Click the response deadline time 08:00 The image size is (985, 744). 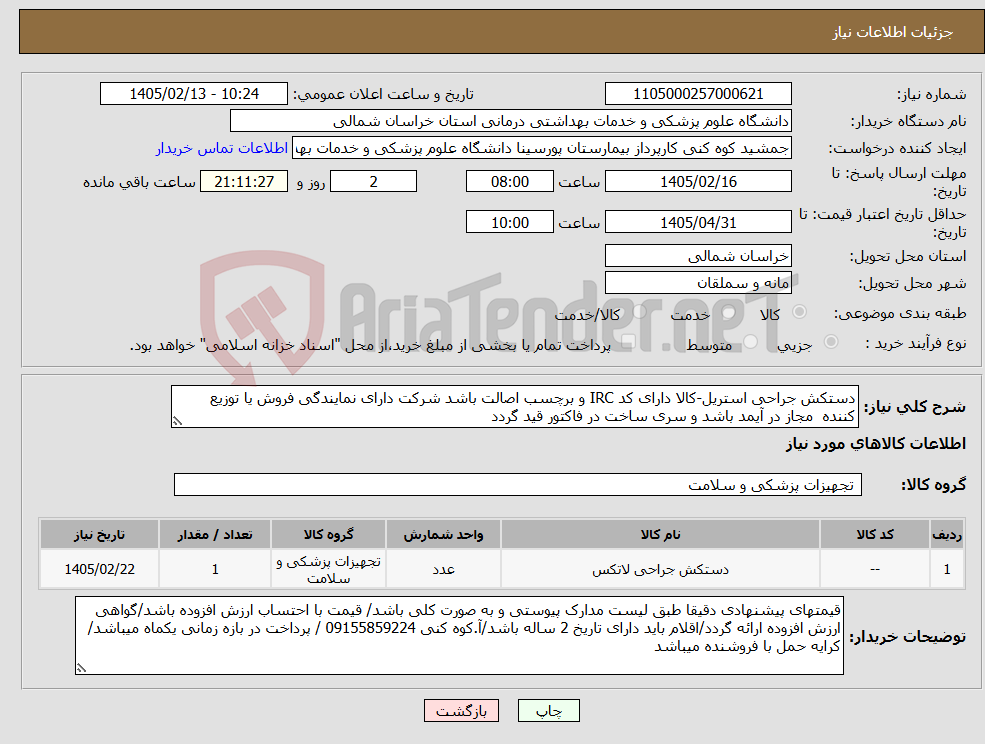coord(509,182)
